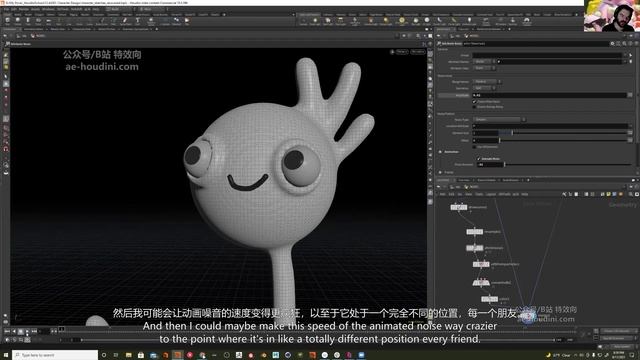Click Offset slider handle
Viewport: 640px width, 360px height.
click(x=500, y=140)
